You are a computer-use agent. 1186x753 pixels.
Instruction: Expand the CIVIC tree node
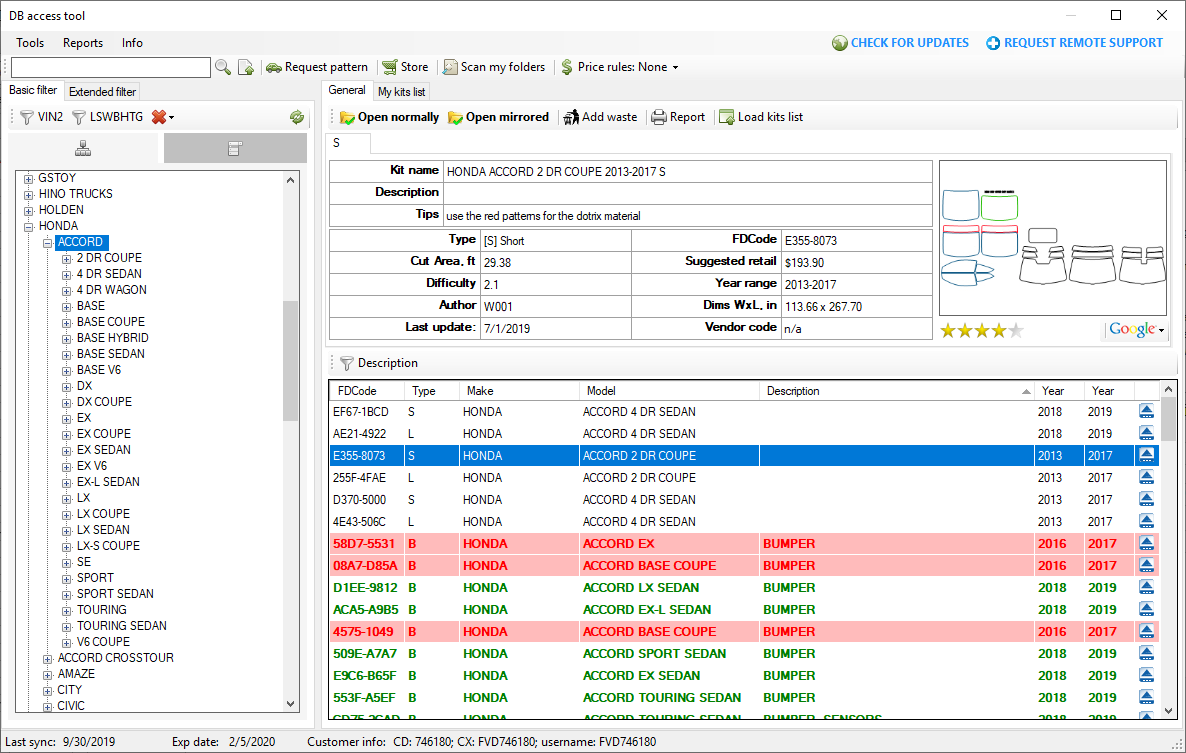tap(48, 706)
